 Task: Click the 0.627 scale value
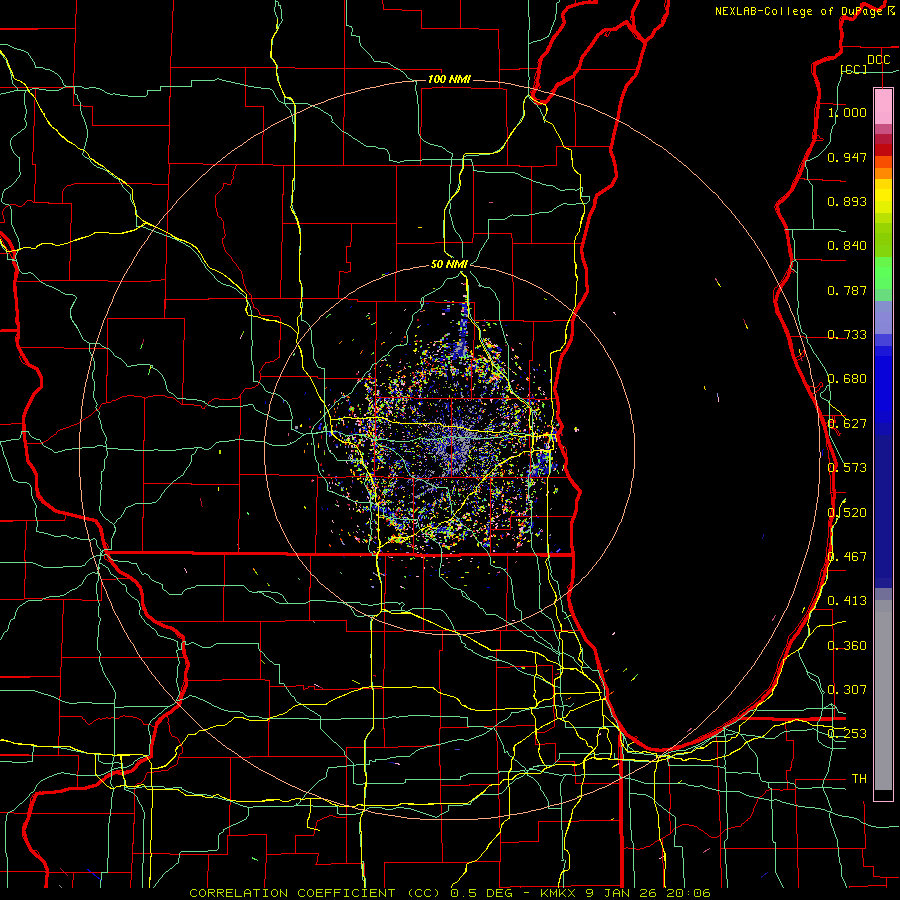point(847,424)
